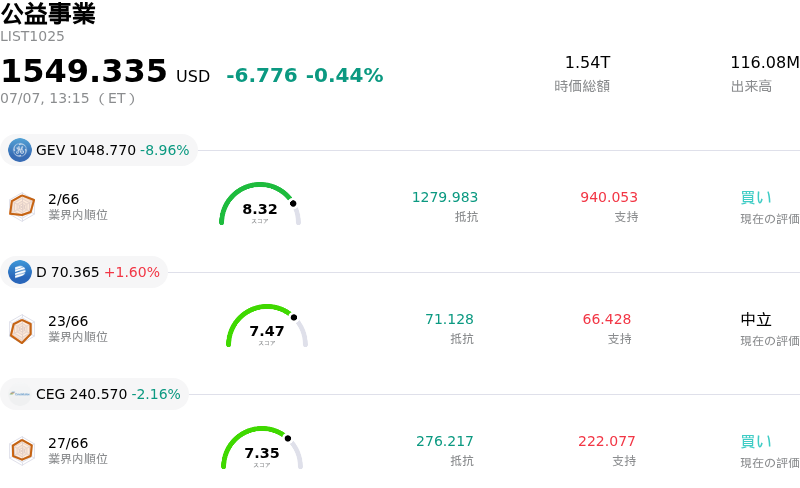Viewport: 800px width, 488px height.
Task: Select the 116.08M volume figure
Action: coord(765,63)
